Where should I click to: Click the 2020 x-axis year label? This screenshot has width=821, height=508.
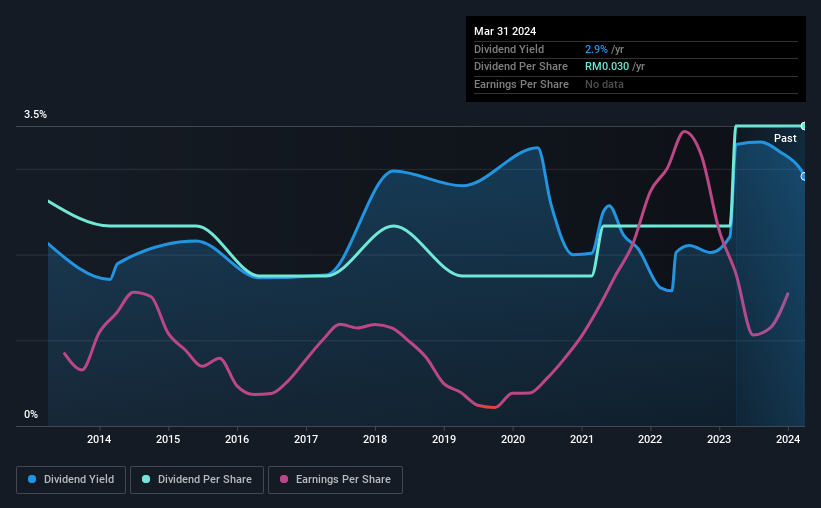tap(513, 439)
